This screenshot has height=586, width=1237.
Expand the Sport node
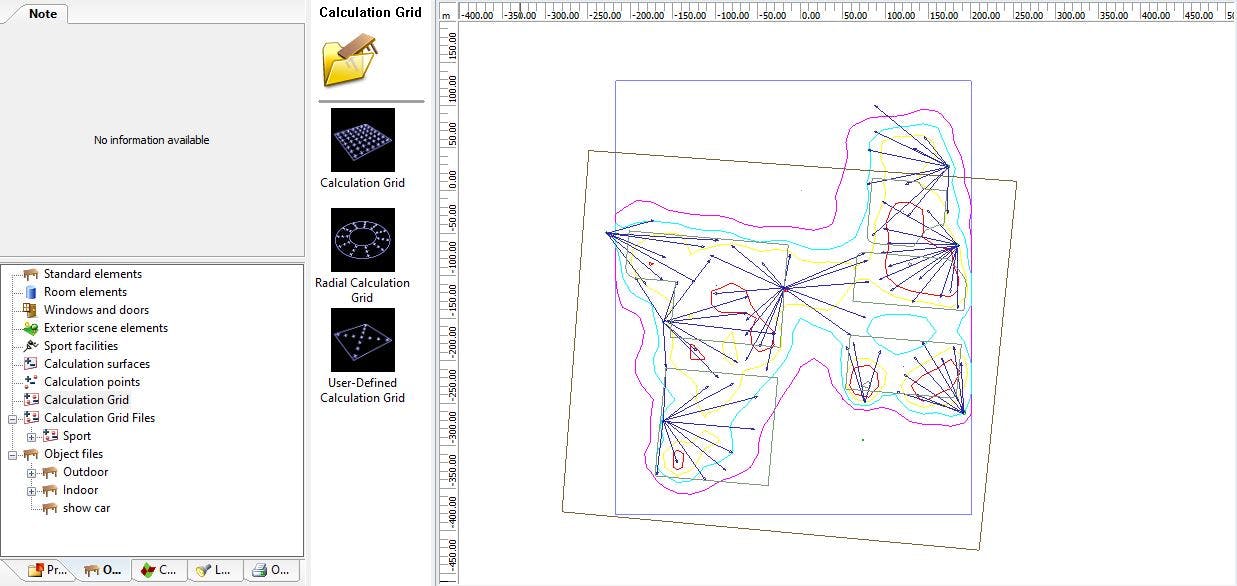(32, 436)
